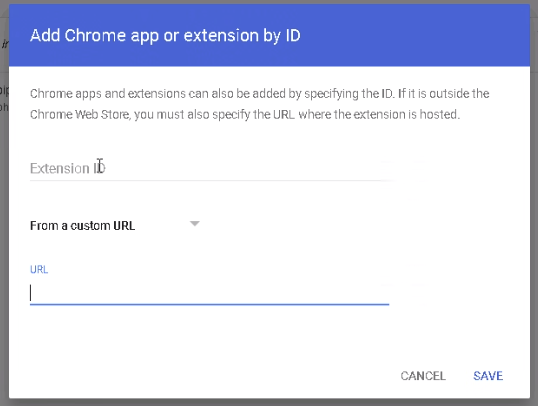Click the blue underline of the URL field
Screen dimensions: 538x406
[209, 304]
